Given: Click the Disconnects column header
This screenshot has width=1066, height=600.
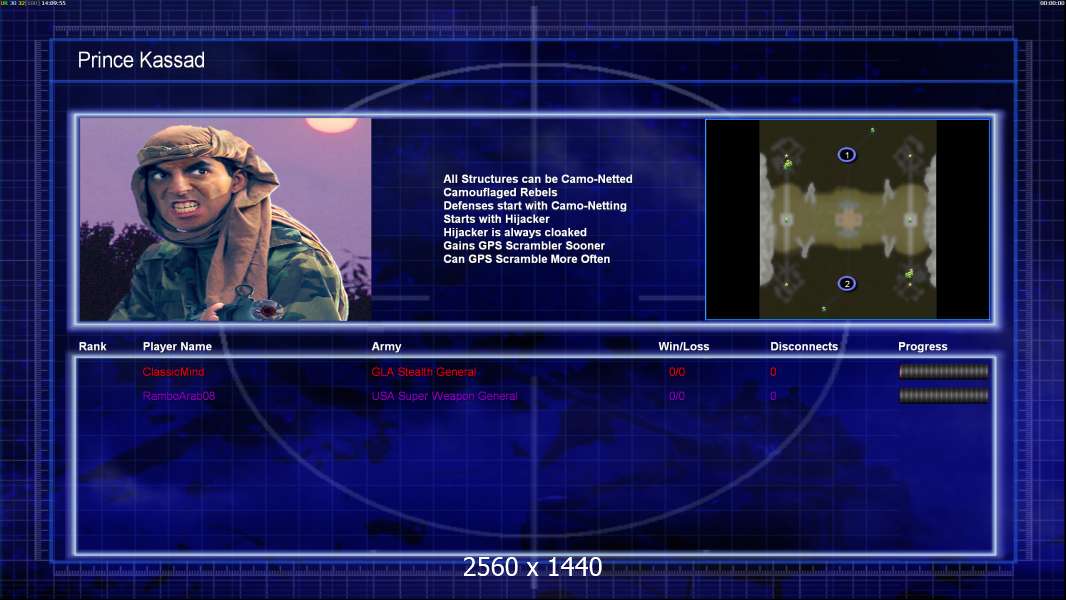Looking at the screenshot, I should coord(804,347).
